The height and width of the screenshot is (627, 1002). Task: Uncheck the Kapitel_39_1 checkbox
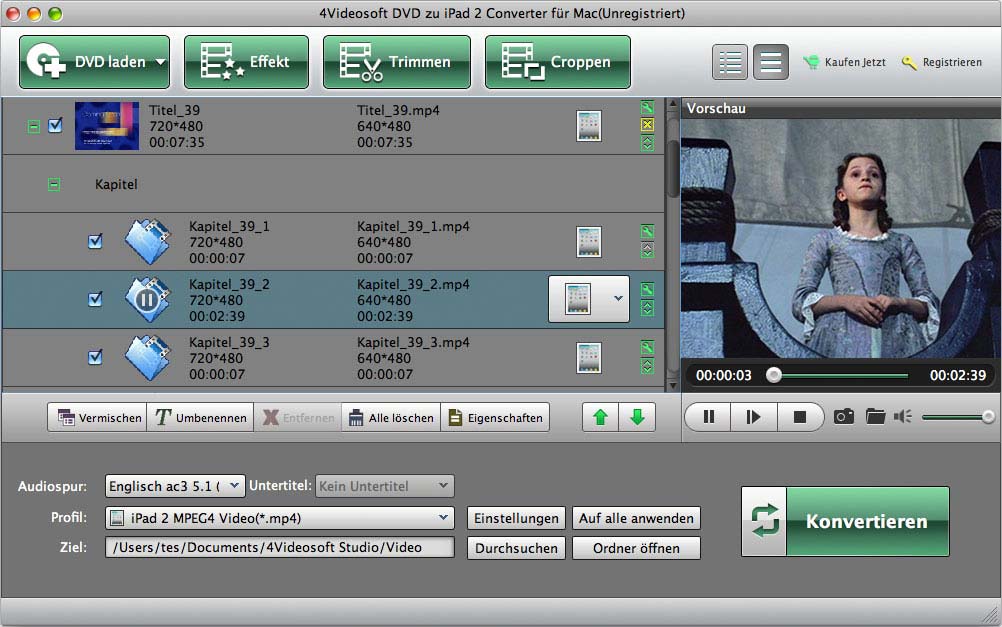pos(95,241)
